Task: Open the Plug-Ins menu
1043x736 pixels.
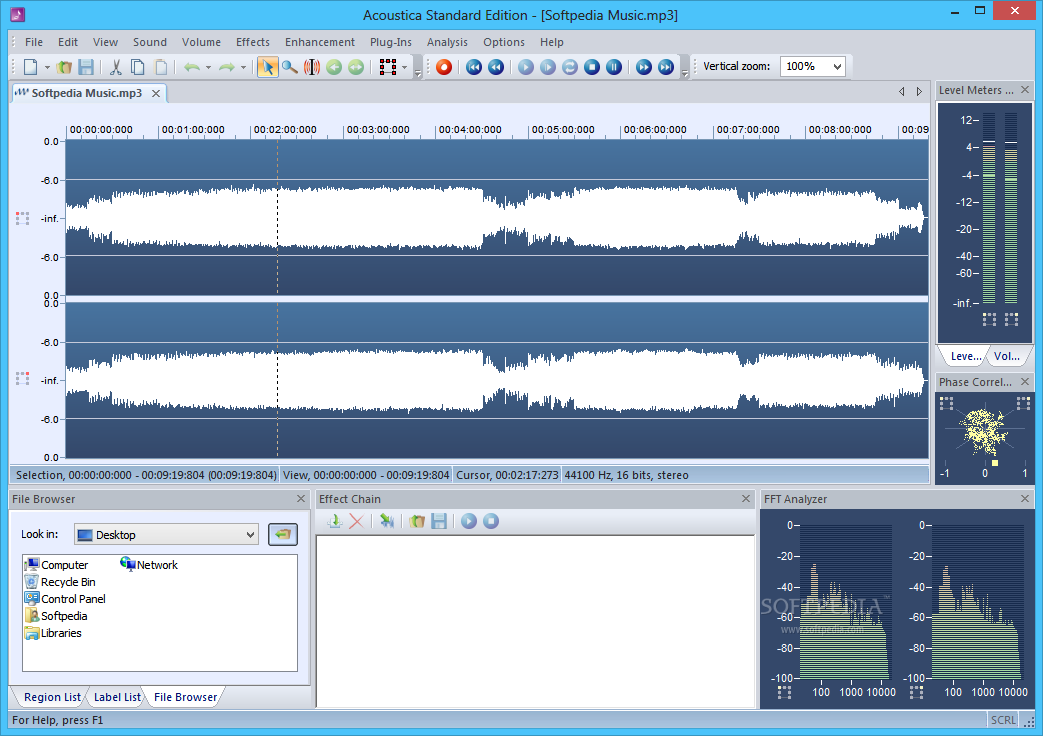Action: [390, 42]
